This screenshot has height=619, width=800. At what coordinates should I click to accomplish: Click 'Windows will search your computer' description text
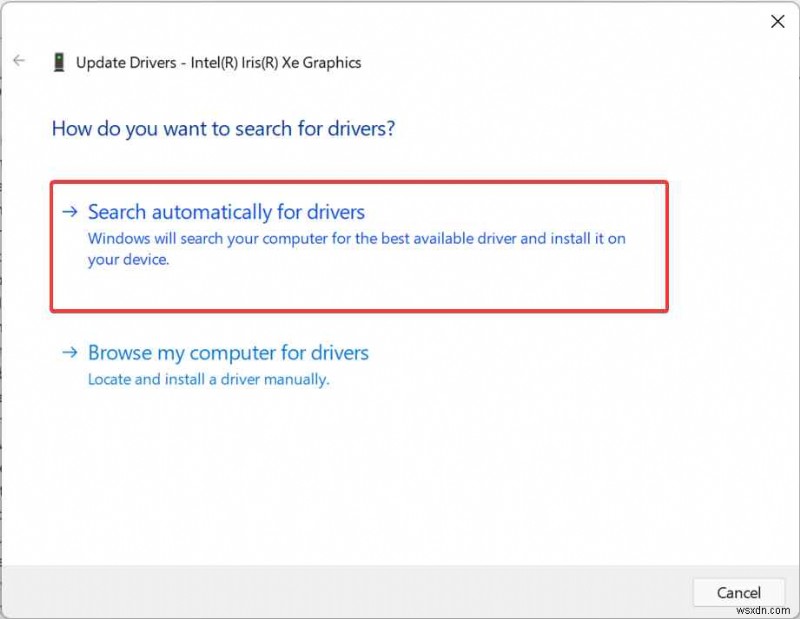click(x=357, y=249)
